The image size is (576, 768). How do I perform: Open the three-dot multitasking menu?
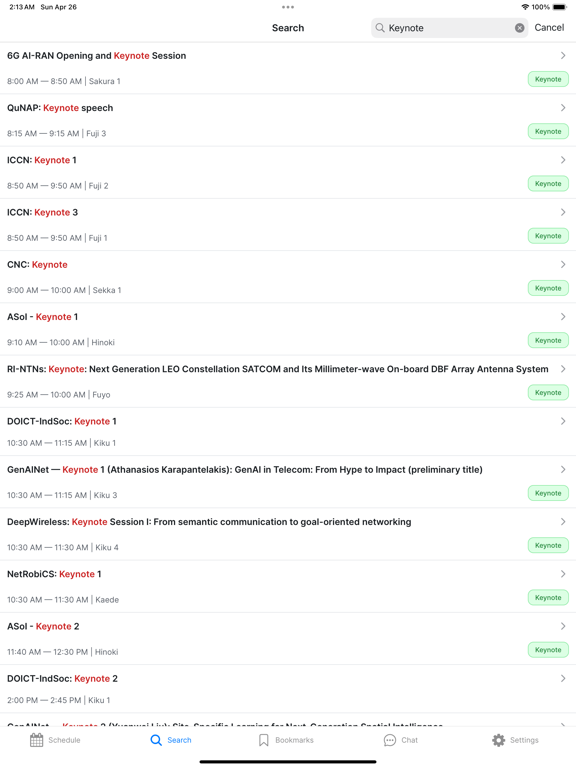tap(288, 7)
